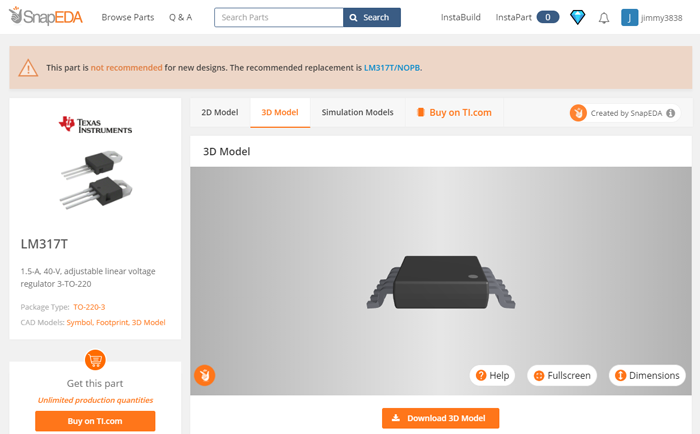
Task: Click the Created by SnapEDA badge icon
Action: pos(577,113)
